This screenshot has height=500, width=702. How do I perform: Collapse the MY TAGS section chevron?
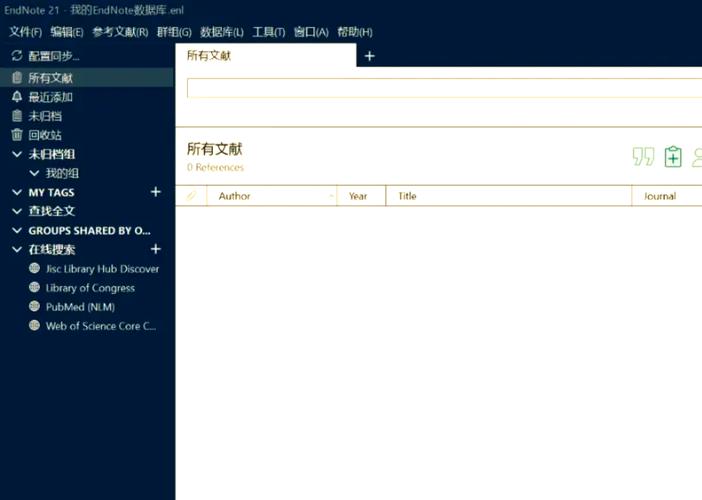pyautogui.click(x=17, y=192)
